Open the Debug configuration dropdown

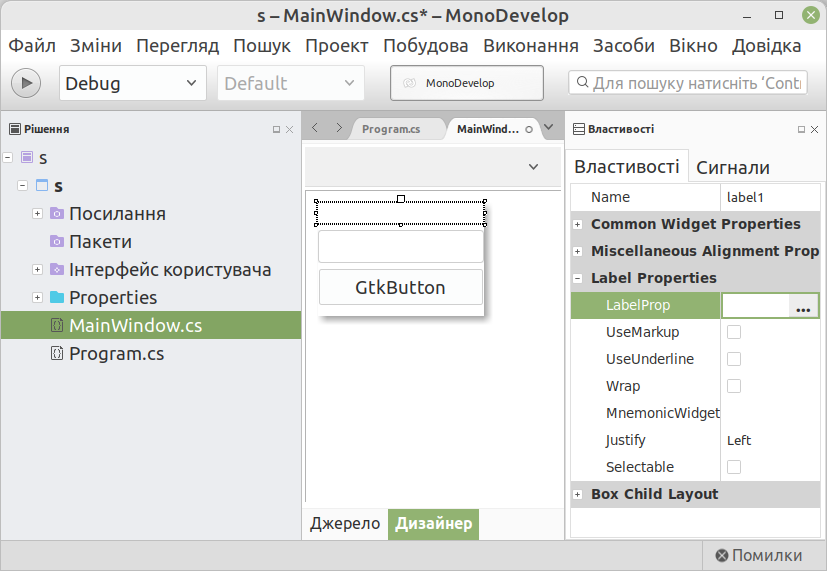(132, 83)
